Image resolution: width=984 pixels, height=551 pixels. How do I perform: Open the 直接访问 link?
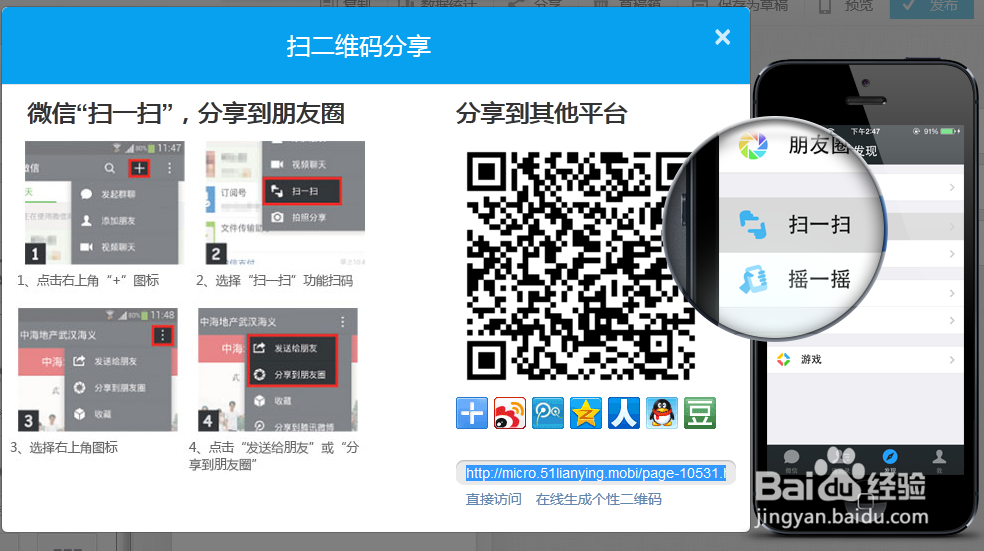click(x=493, y=500)
